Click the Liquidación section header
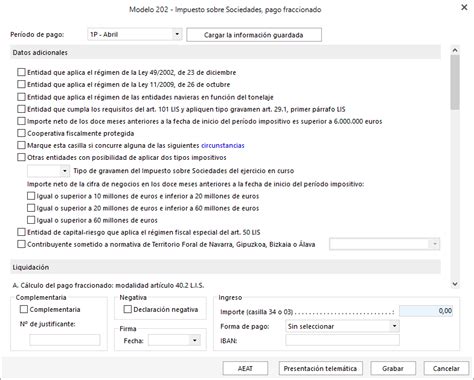 [225, 267]
